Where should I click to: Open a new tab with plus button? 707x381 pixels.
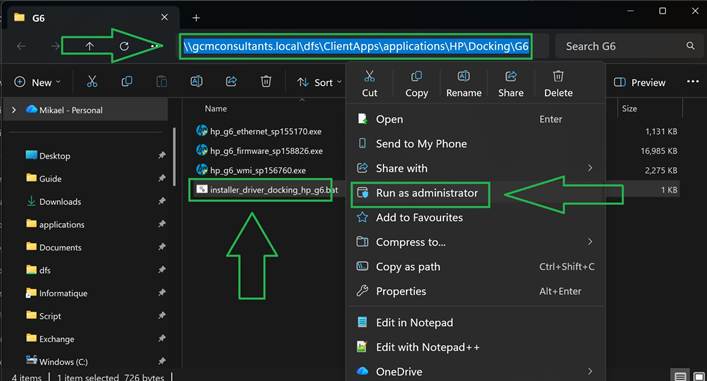coord(196,18)
